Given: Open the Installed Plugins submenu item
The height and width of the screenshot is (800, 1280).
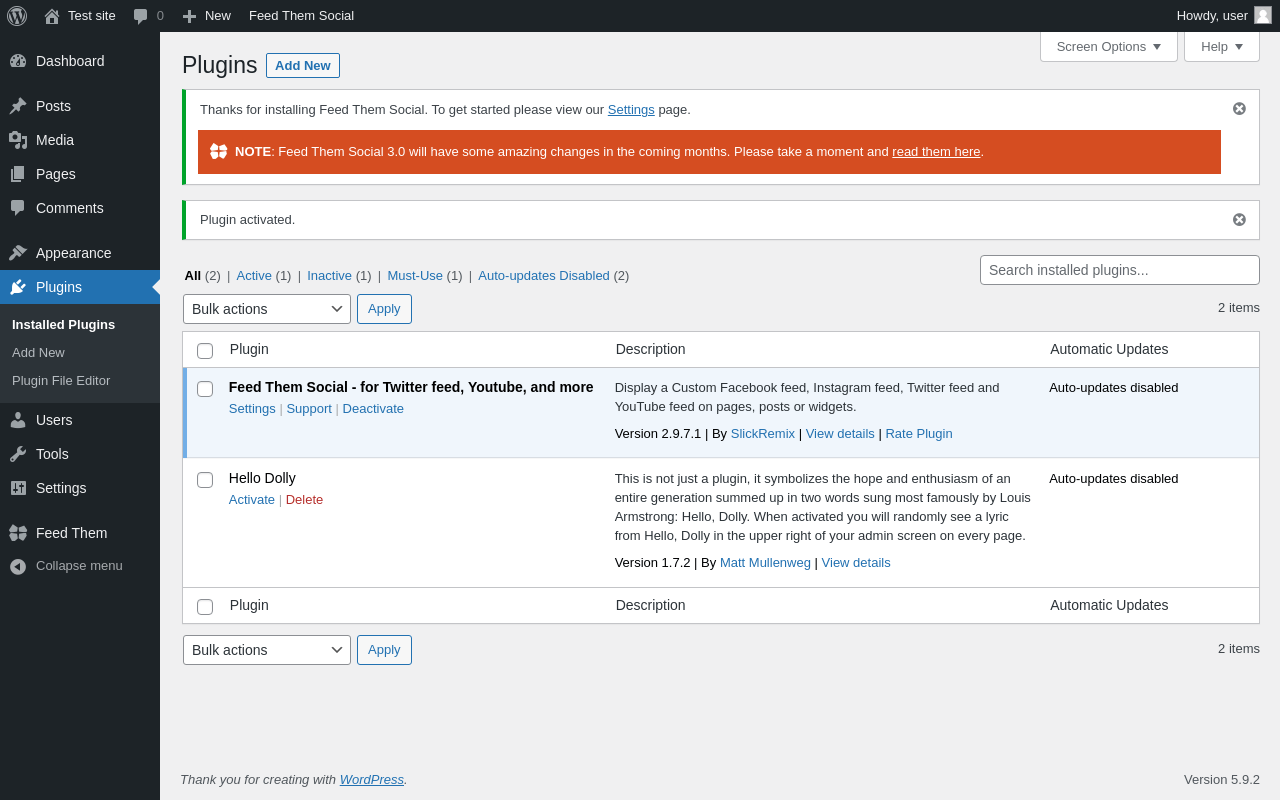Looking at the screenshot, I should click(x=63, y=325).
